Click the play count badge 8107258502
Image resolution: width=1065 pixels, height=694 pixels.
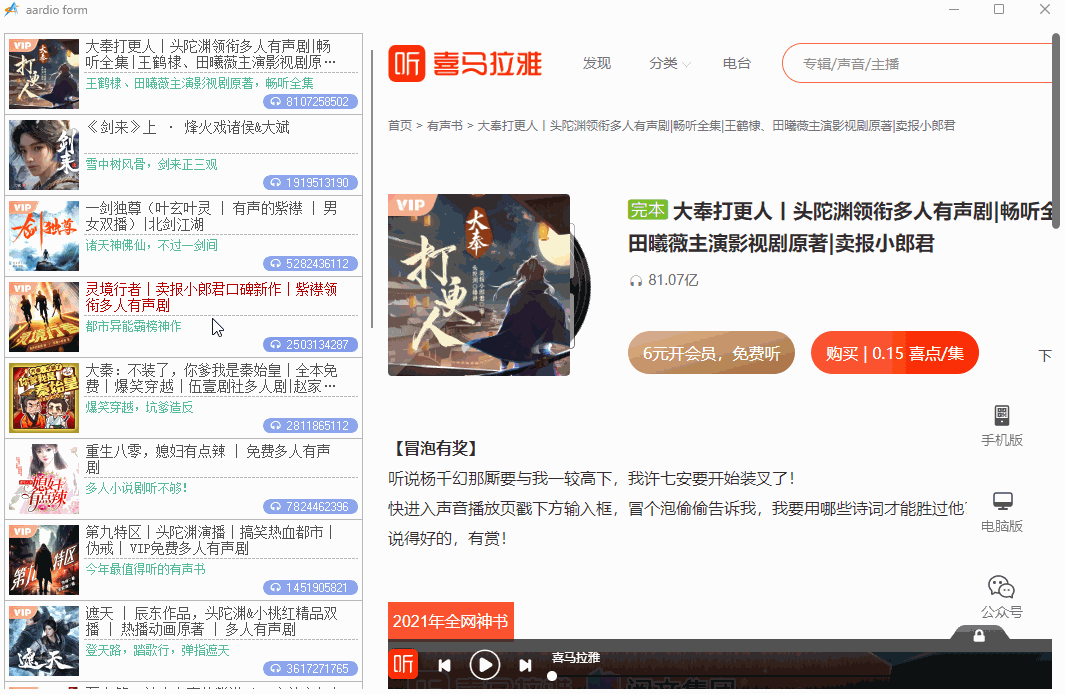(x=310, y=102)
